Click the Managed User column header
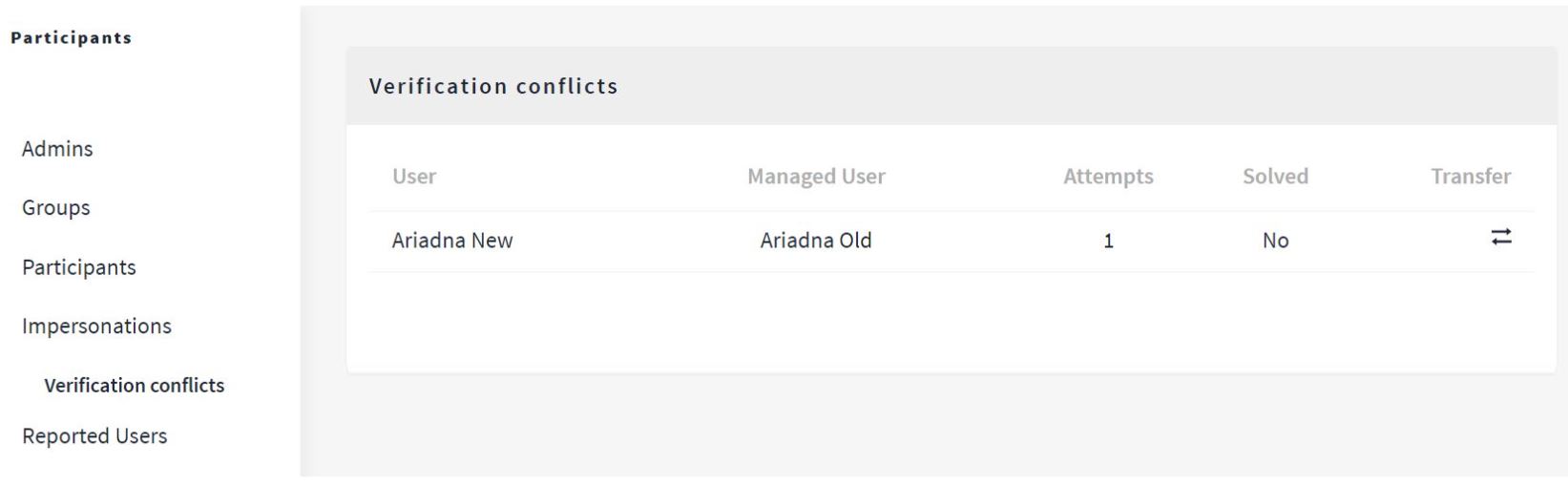This screenshot has height=486, width=1568. 816,177
